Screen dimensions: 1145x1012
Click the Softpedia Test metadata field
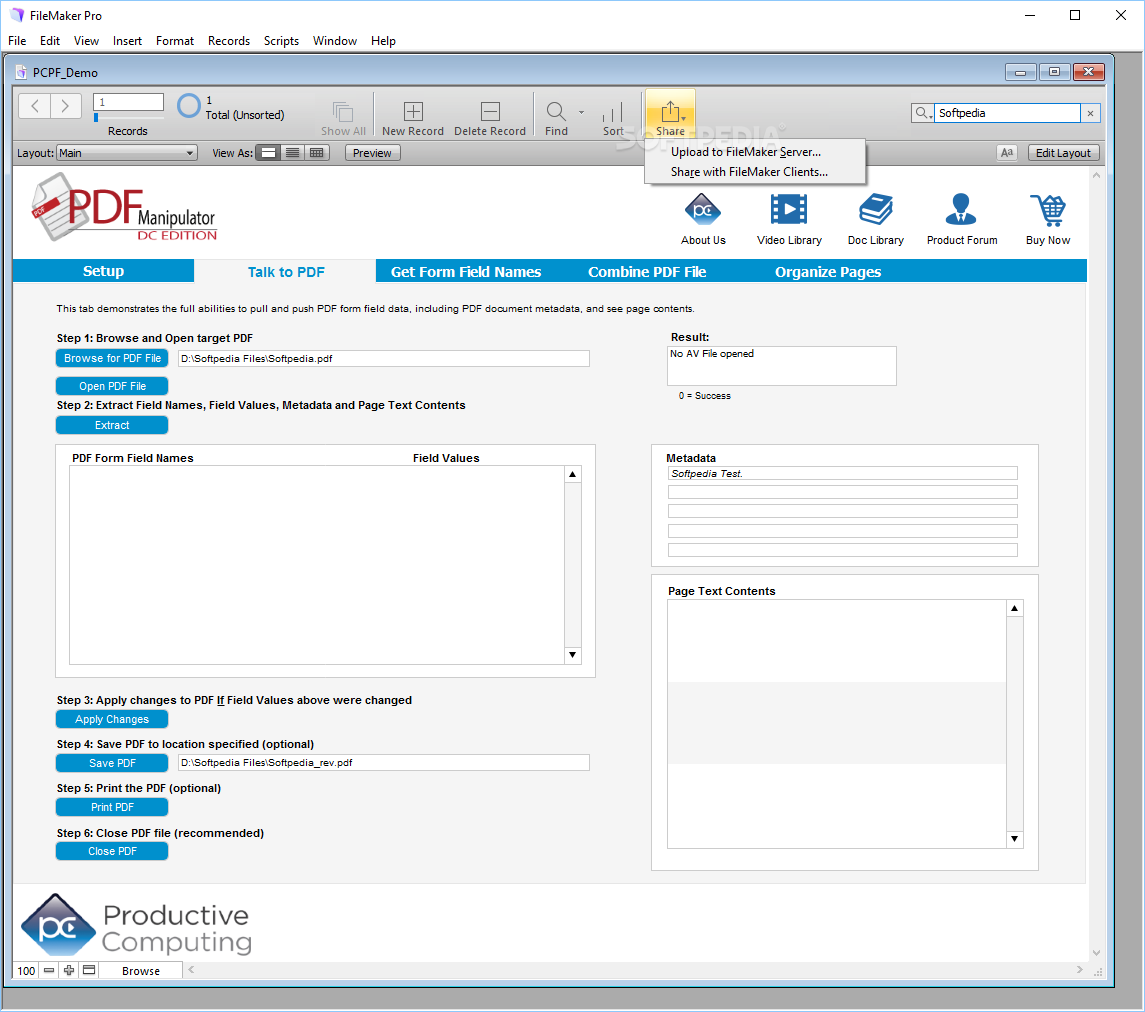click(842, 473)
